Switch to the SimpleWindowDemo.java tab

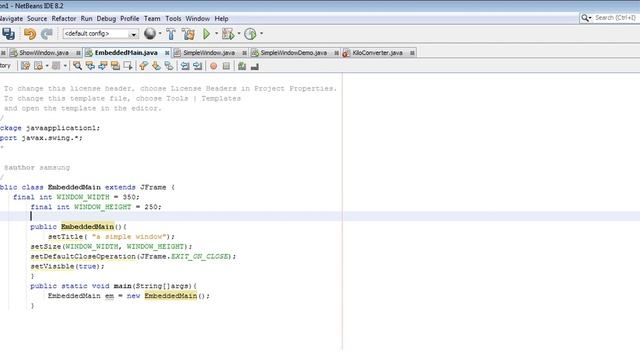[293, 53]
